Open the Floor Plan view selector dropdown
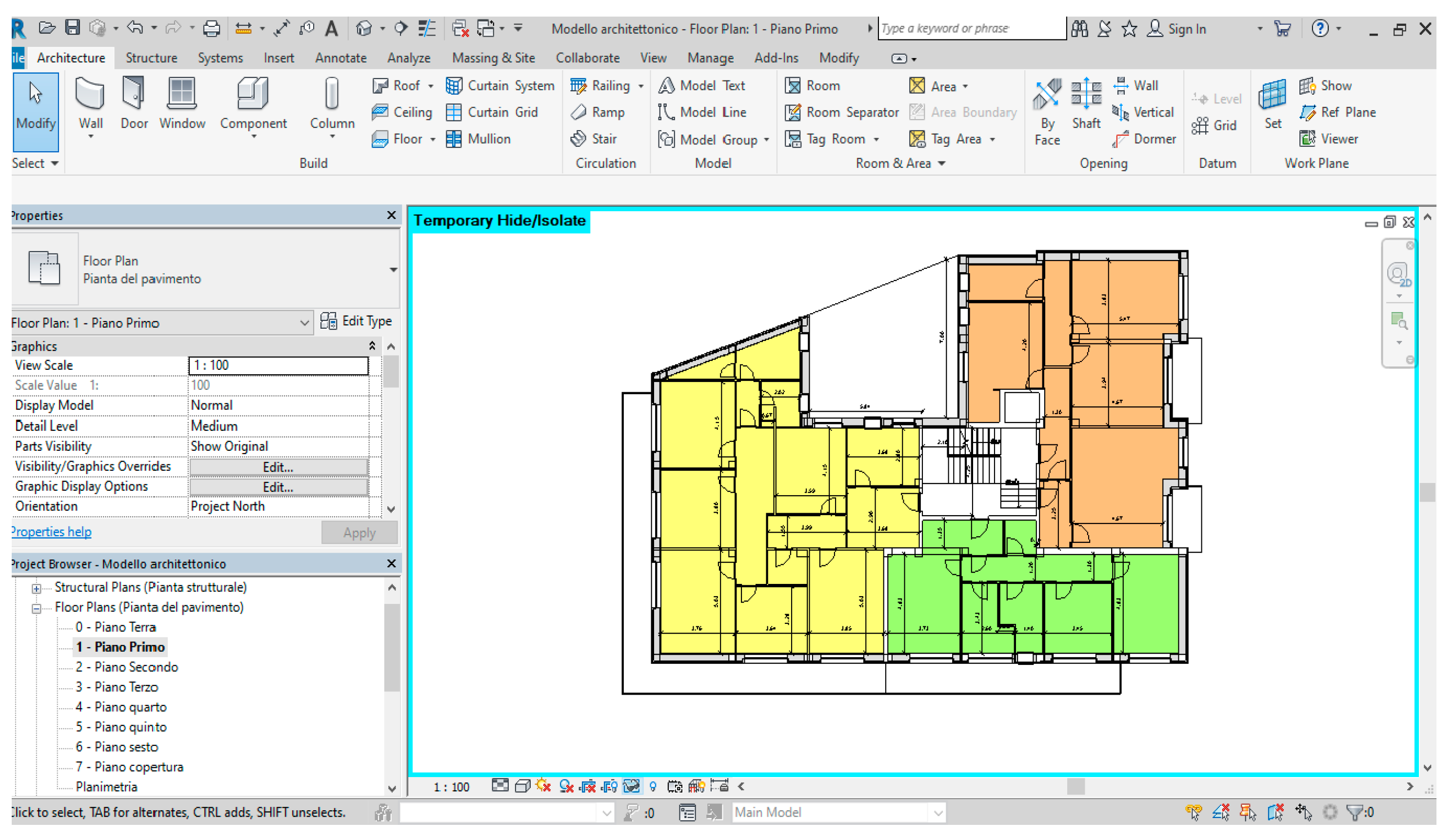Screen dimensions: 1455x840 point(304,323)
